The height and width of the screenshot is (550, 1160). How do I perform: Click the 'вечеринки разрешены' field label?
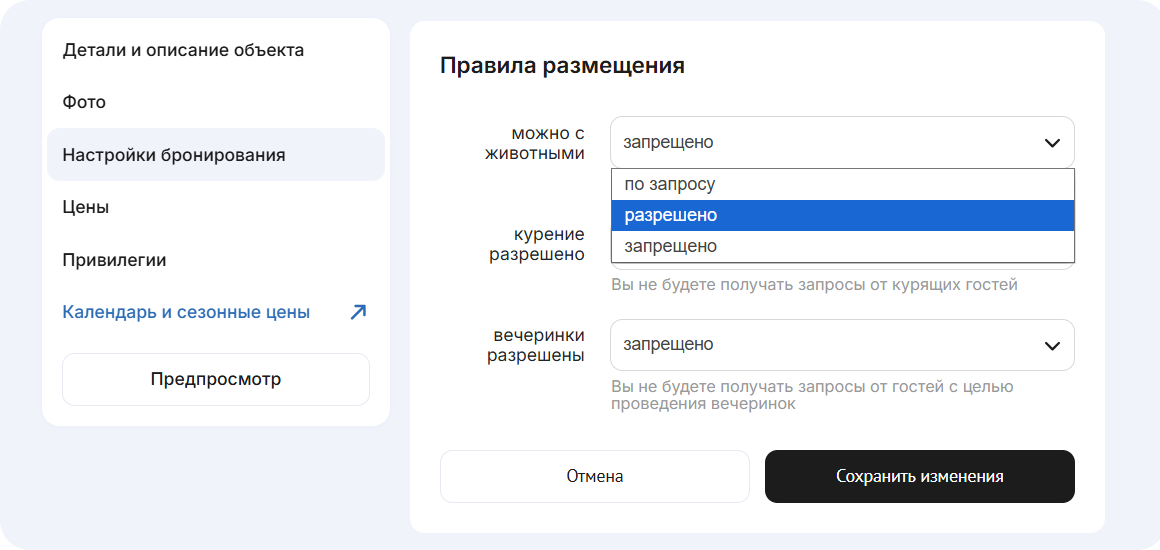[536, 345]
